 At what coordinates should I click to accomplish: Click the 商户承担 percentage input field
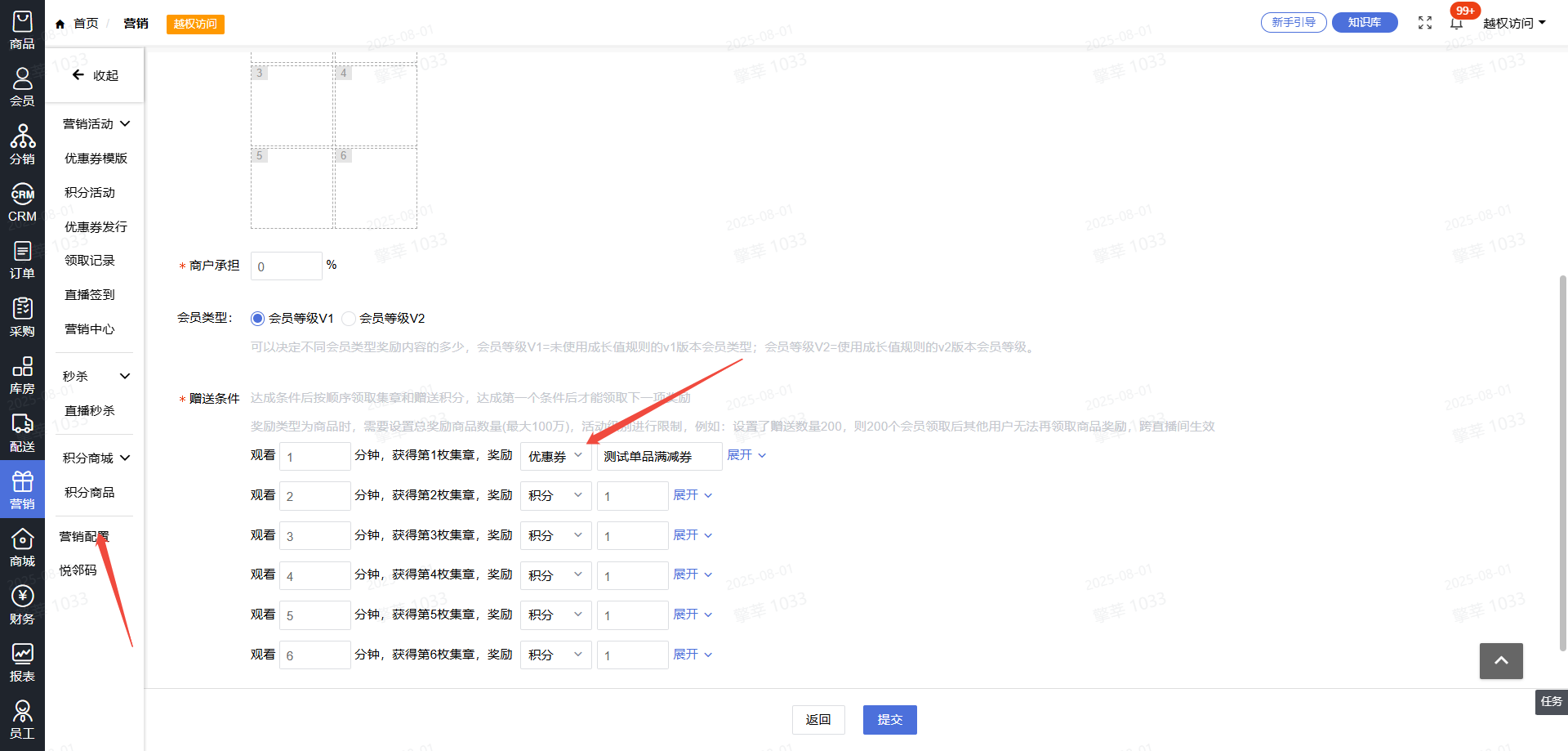[x=286, y=266]
